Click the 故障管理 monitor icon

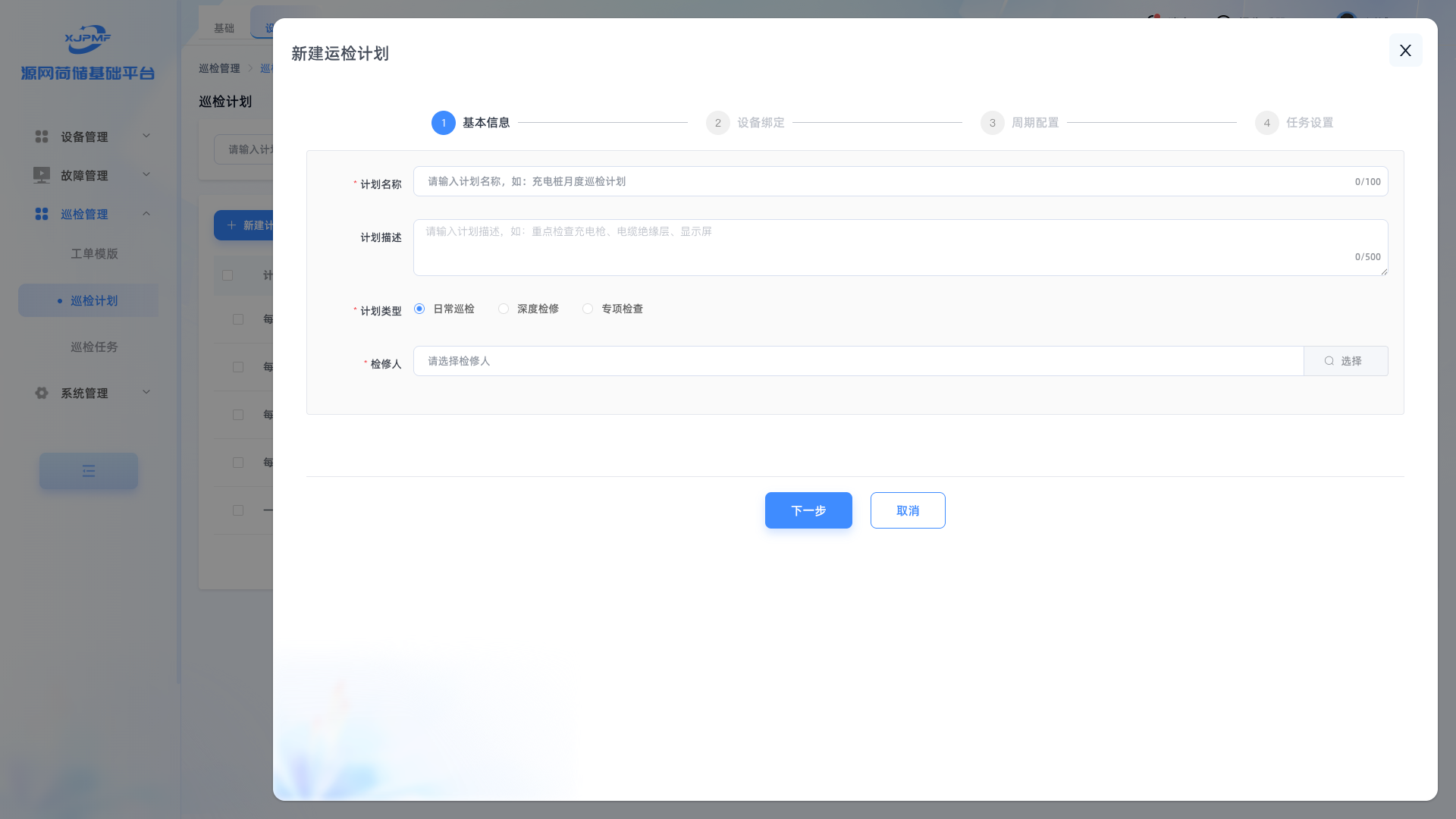click(x=42, y=175)
